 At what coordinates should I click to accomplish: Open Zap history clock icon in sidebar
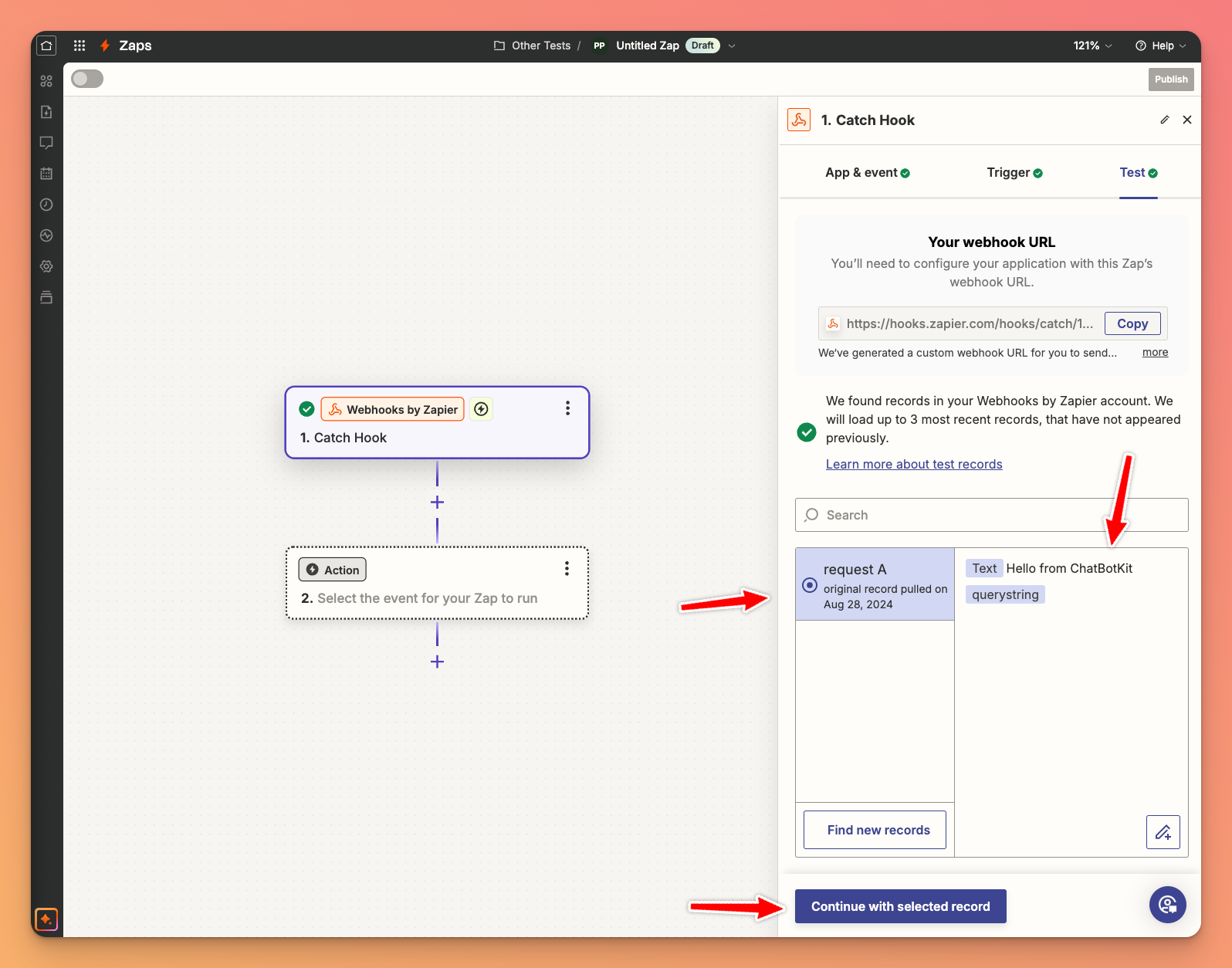pos(46,205)
